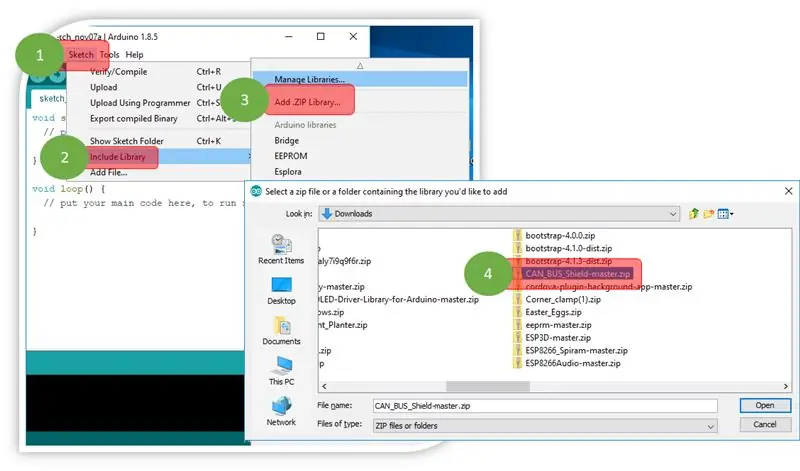This screenshot has width=800, height=471.
Task: Include the EEPROM library
Action: click(x=291, y=156)
